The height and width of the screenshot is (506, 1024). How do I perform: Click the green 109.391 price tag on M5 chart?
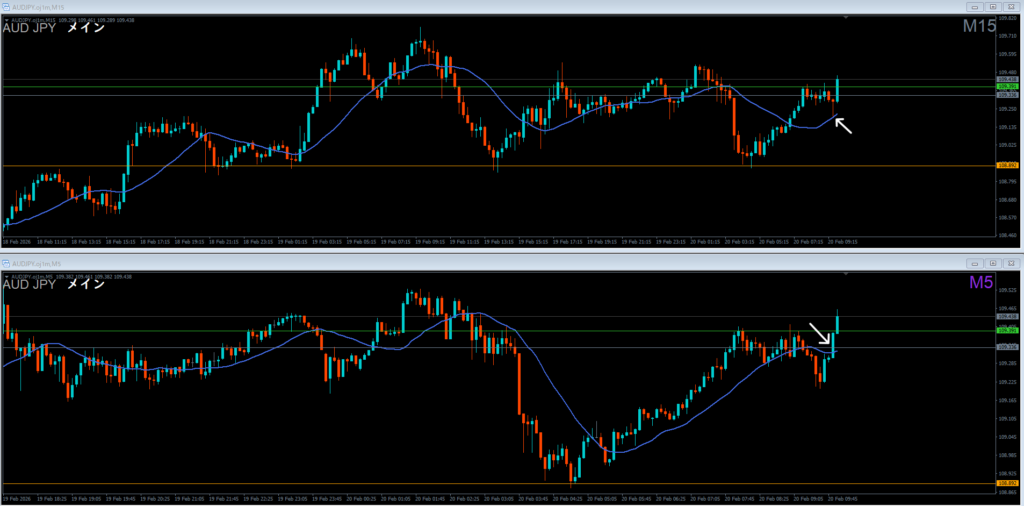click(1008, 331)
